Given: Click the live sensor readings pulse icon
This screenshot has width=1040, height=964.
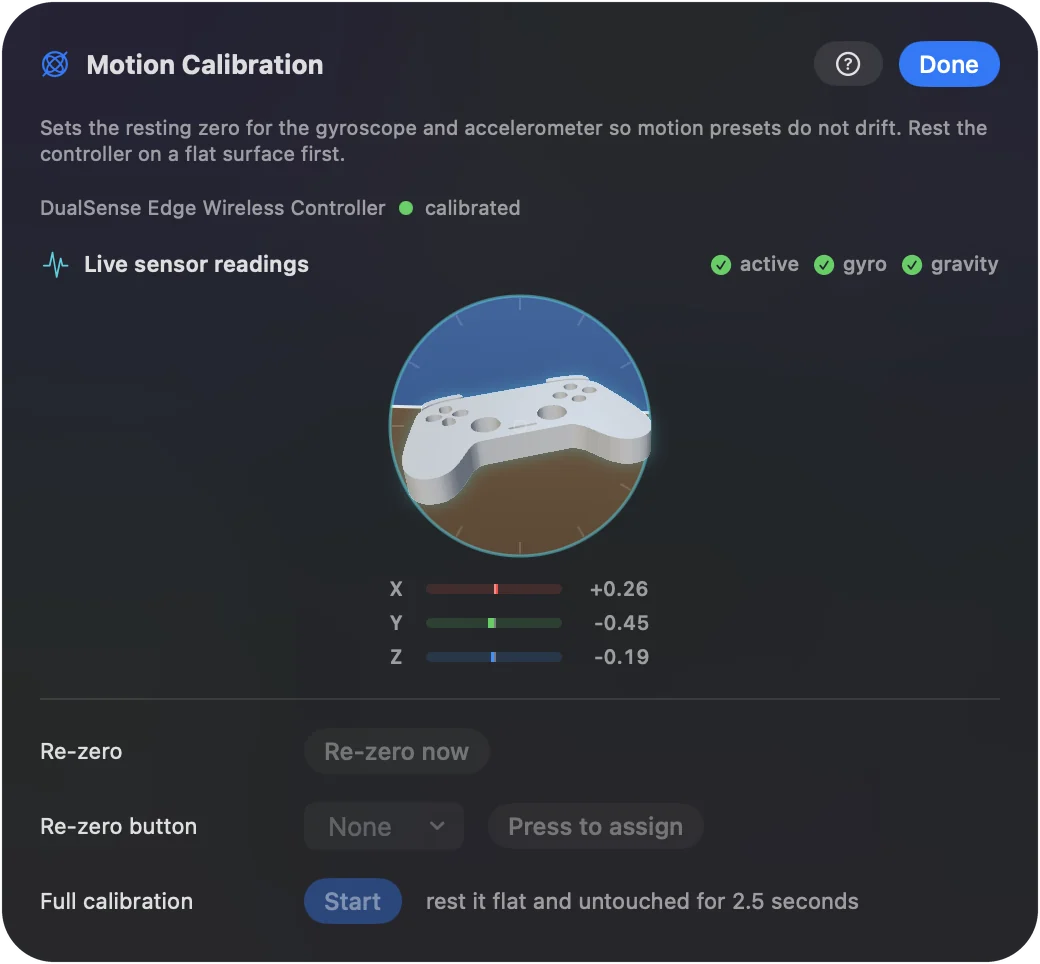Looking at the screenshot, I should 56,265.
